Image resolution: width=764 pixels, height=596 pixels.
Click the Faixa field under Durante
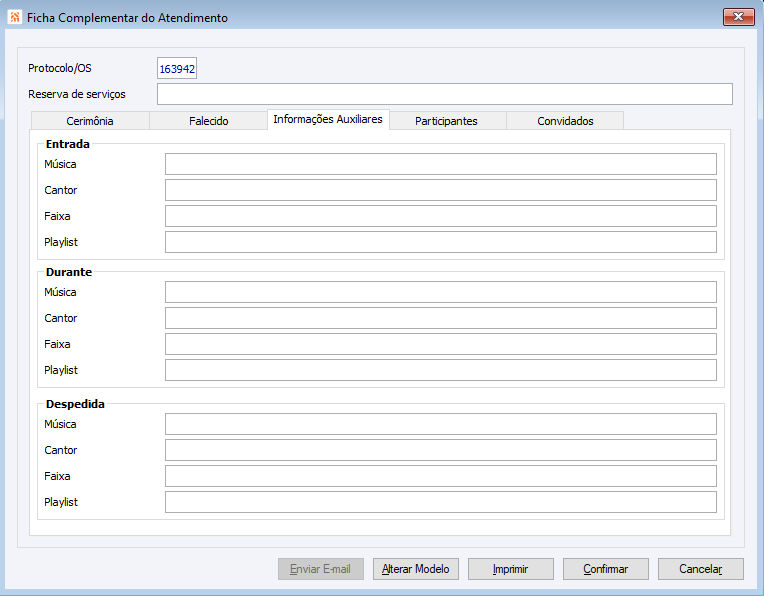(440, 344)
